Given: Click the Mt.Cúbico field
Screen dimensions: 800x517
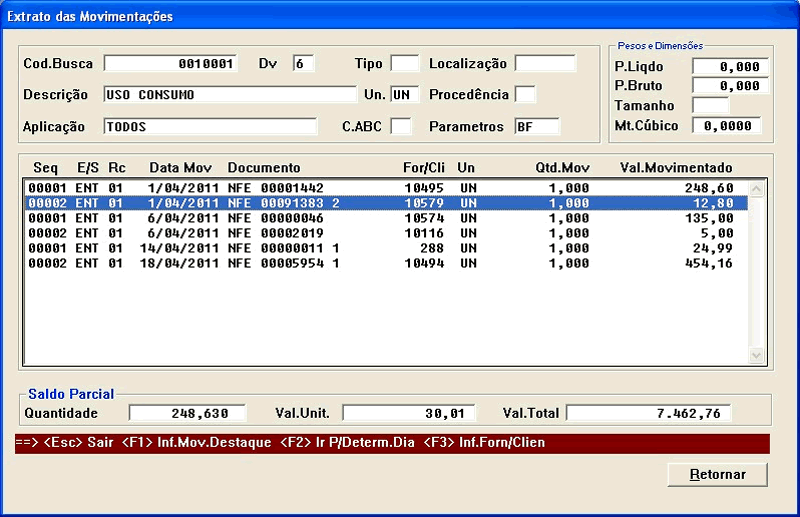Looking at the screenshot, I should click(x=727, y=126).
